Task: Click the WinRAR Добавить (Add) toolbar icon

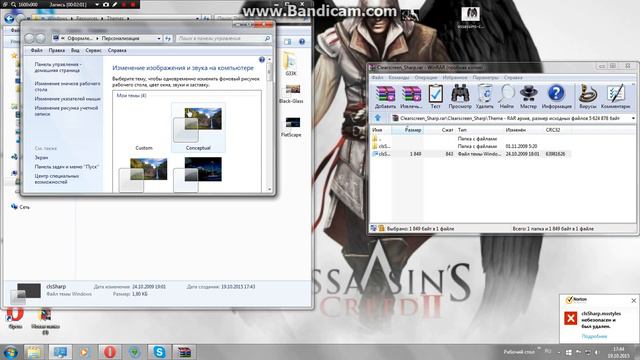Action: [385, 97]
